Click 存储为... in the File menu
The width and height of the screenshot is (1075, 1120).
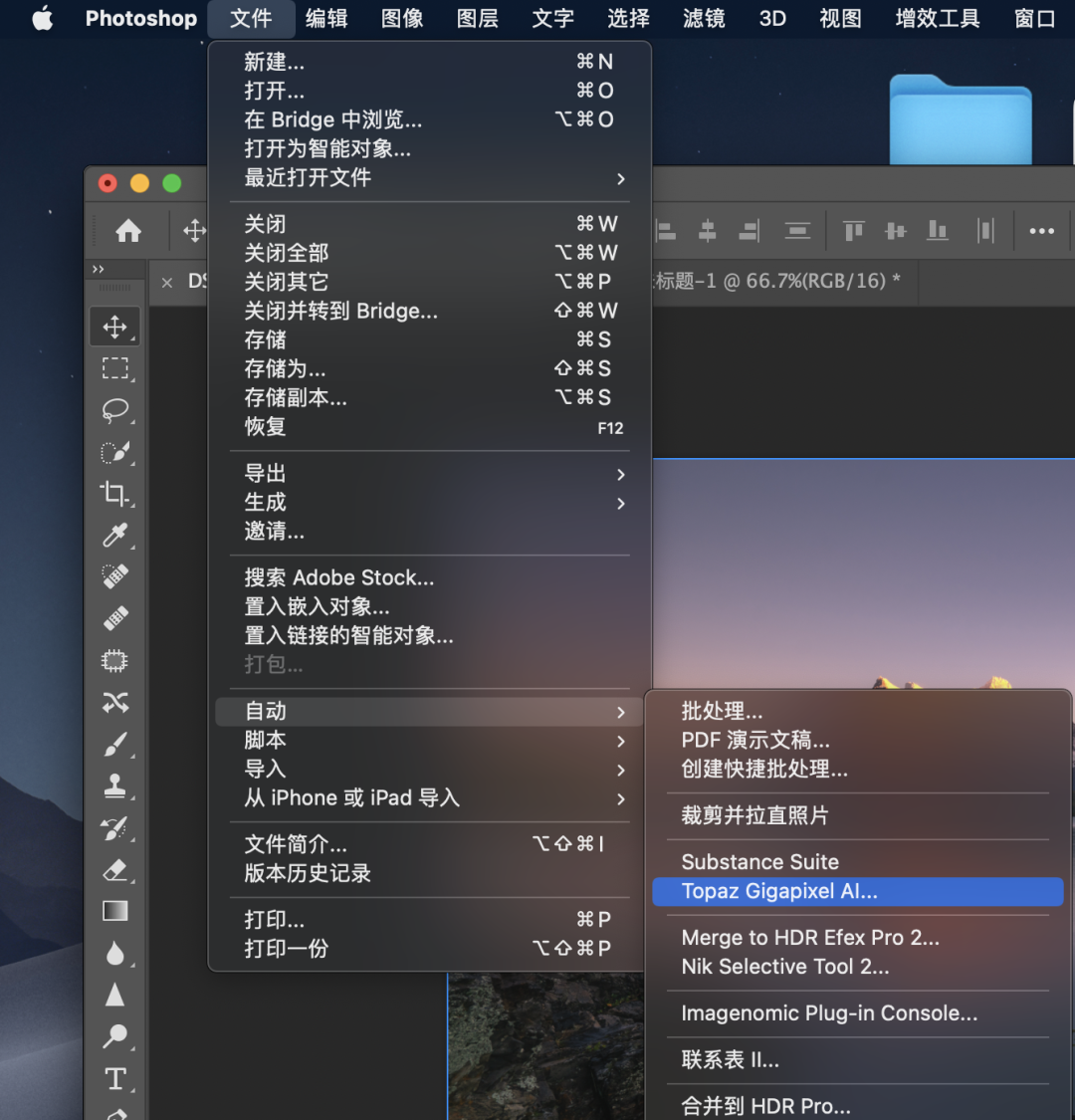pos(286,368)
